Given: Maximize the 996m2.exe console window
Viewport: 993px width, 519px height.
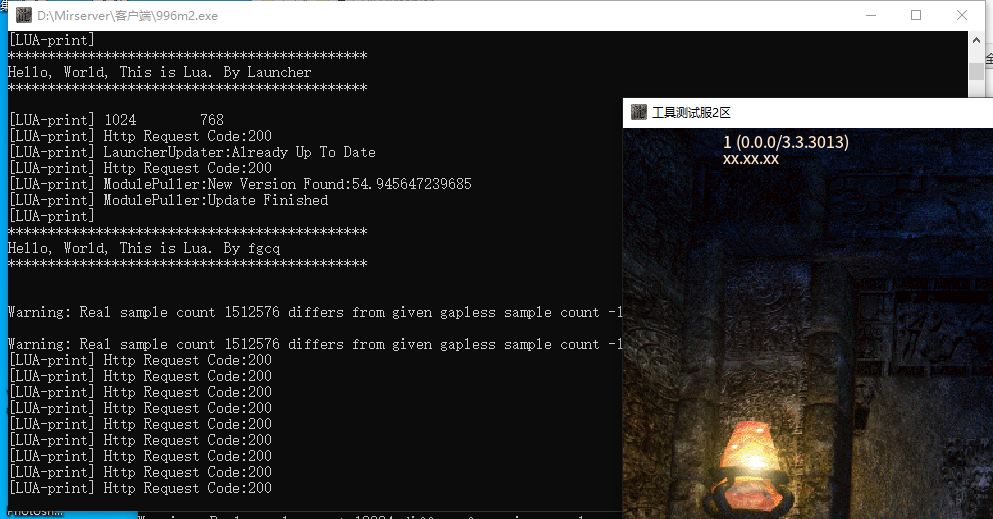Looking at the screenshot, I should pyautogui.click(x=915, y=15).
